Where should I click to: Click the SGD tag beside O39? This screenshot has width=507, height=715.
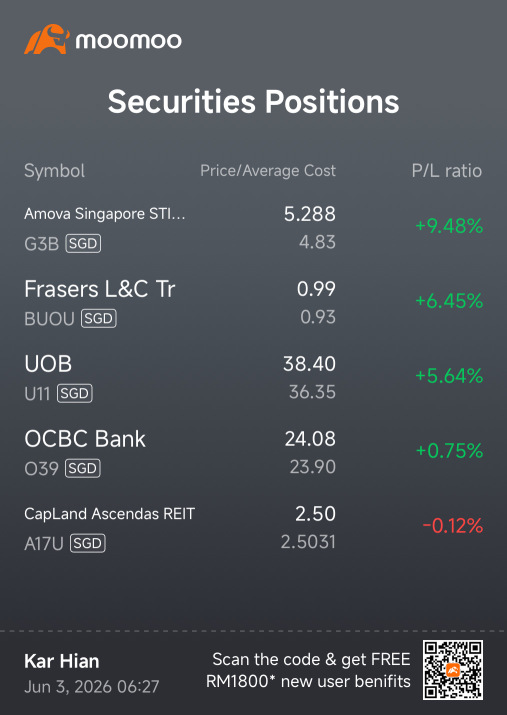point(83,468)
